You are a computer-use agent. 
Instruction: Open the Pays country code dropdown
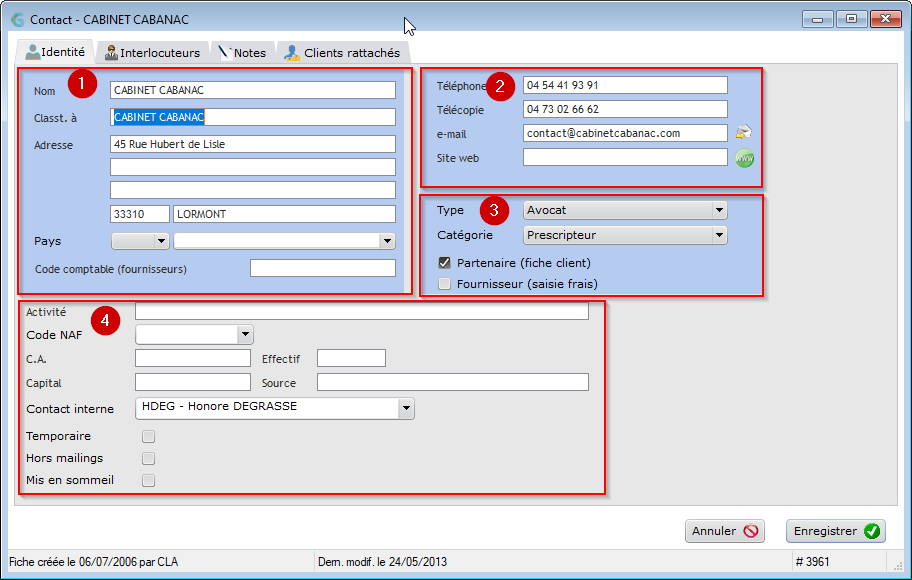[140, 241]
